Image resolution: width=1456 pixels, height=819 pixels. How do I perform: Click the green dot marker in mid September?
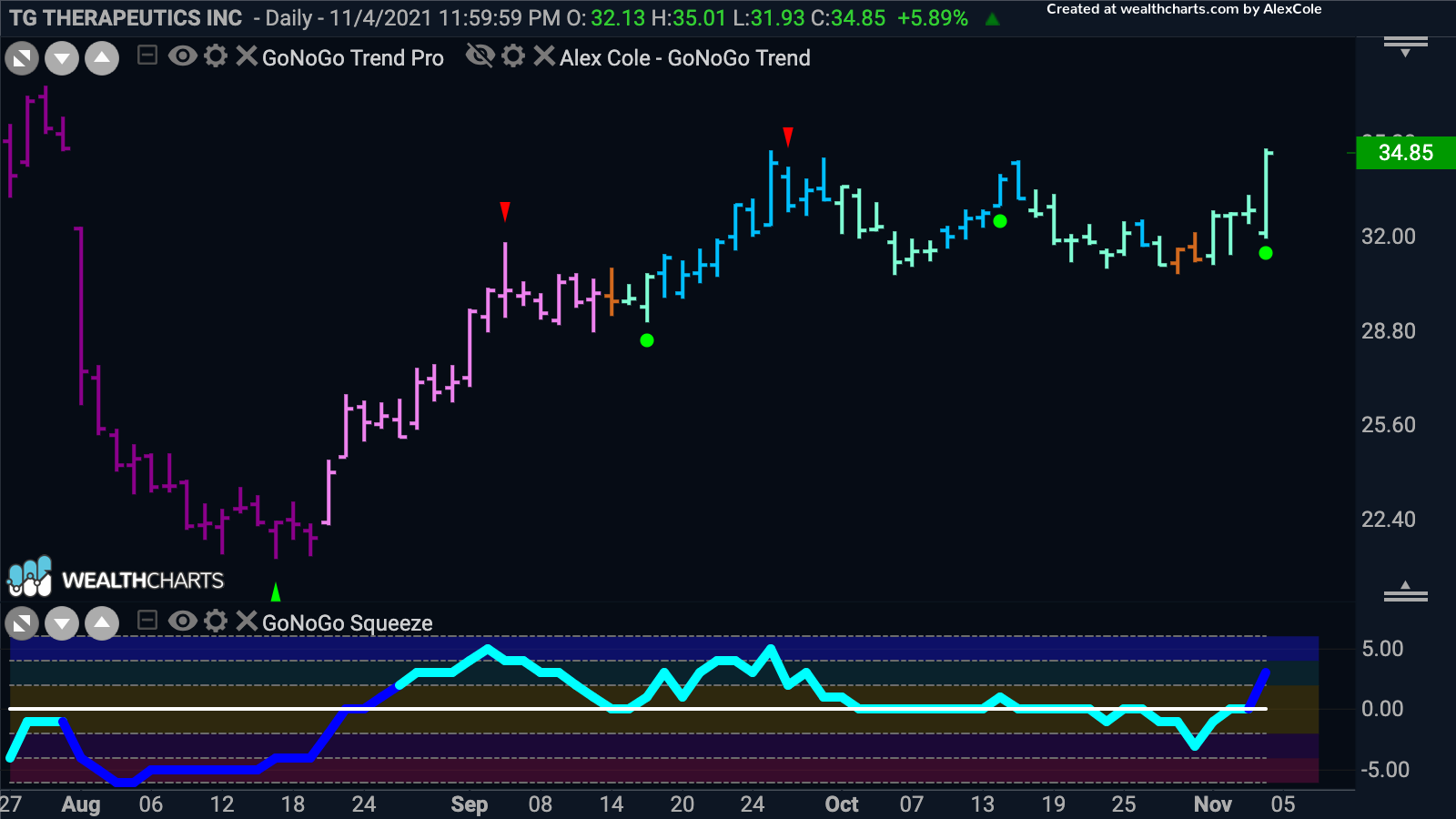(x=647, y=340)
